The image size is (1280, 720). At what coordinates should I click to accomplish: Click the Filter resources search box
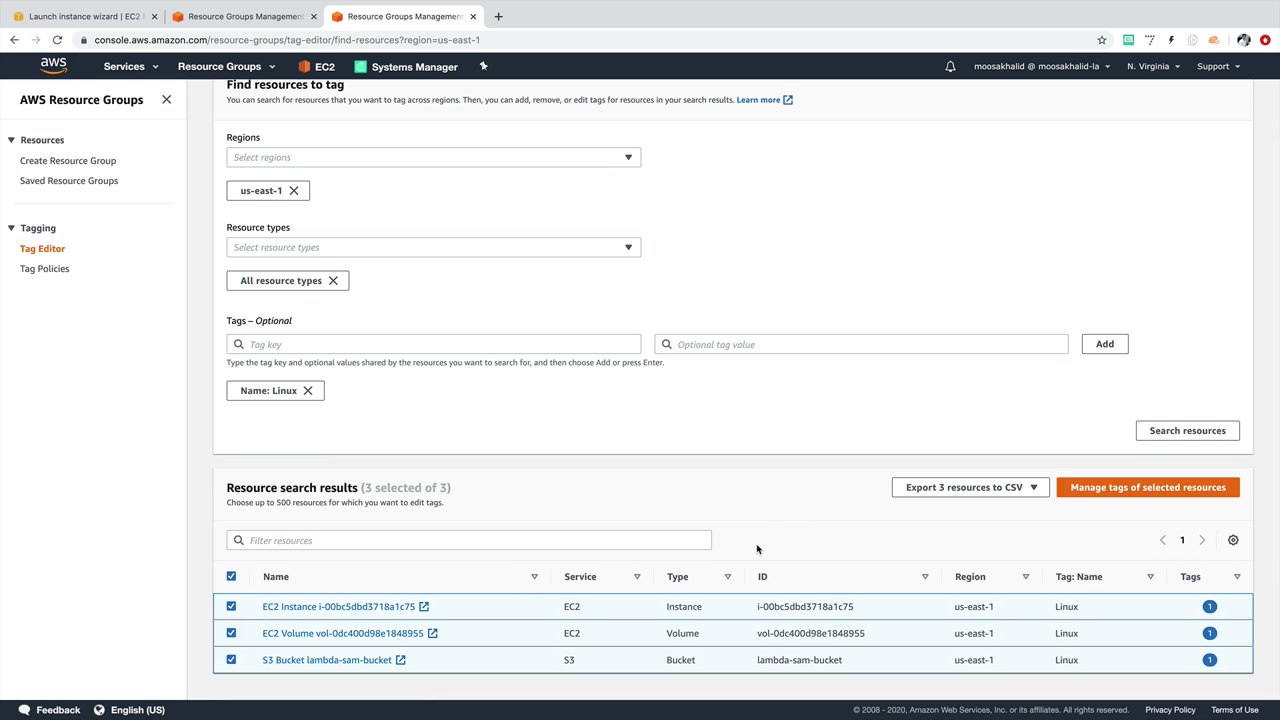469,541
